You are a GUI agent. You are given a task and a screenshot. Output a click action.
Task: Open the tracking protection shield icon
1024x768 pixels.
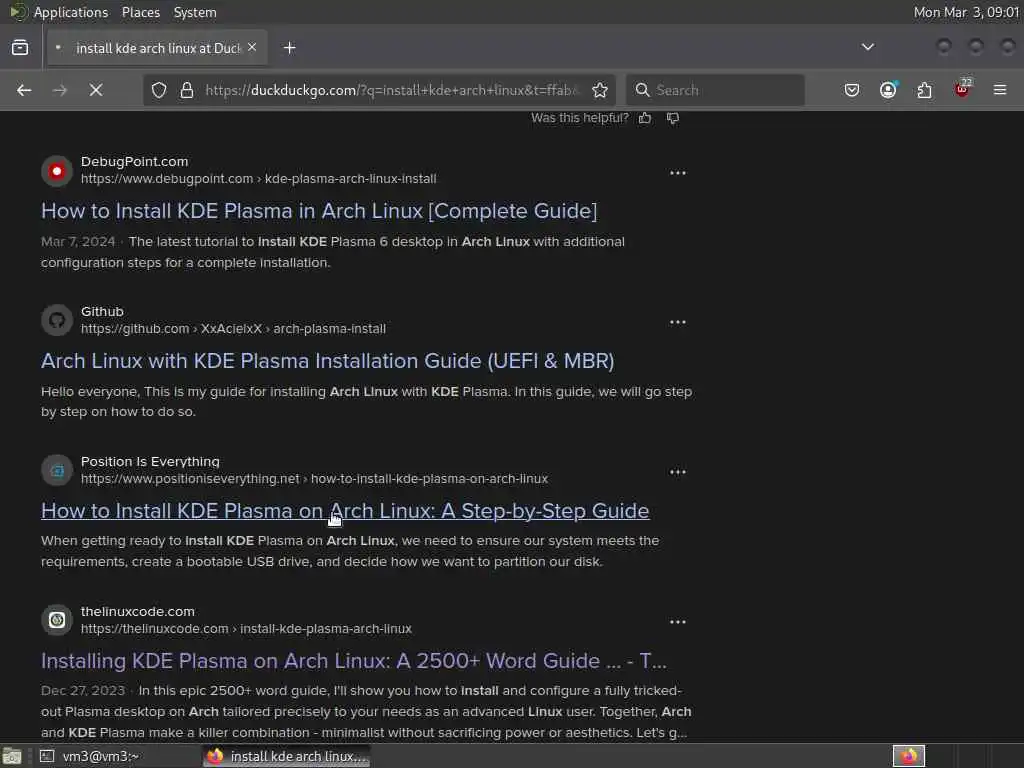159,90
